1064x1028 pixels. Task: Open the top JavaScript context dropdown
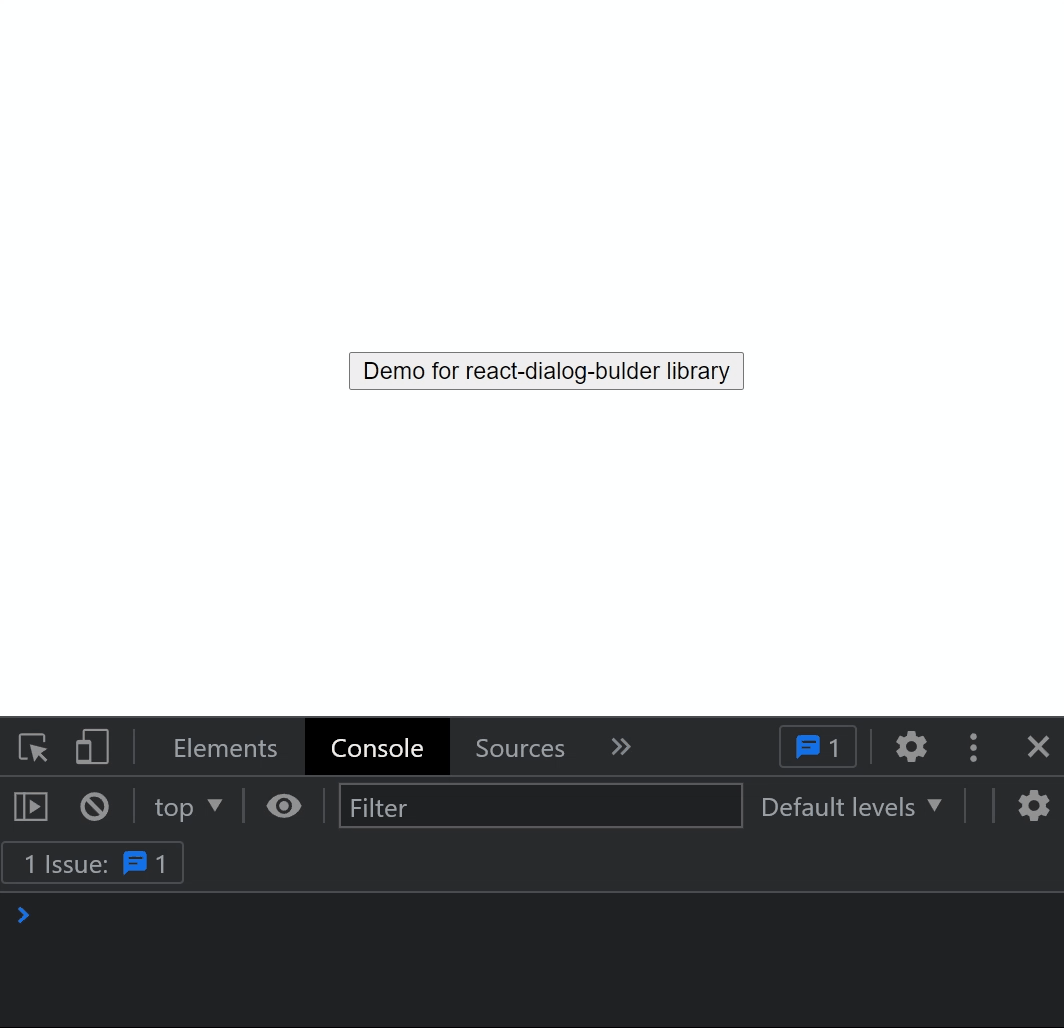coord(188,807)
